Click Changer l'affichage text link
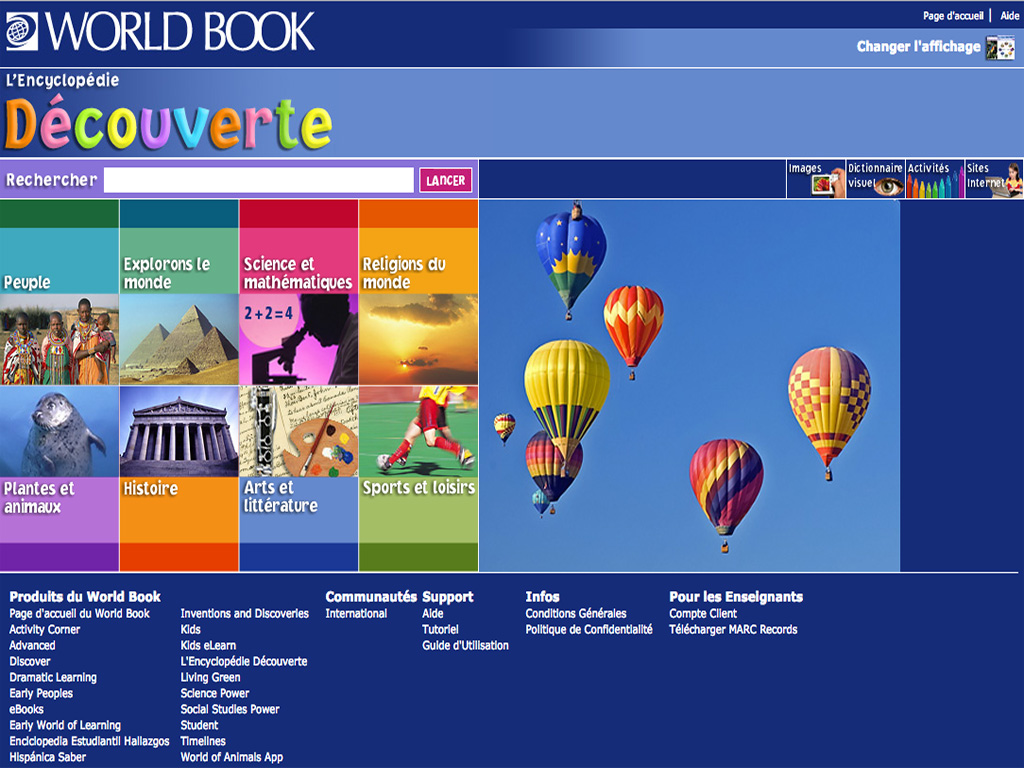Screen dimensions: 1024x768 pyautogui.click(x=918, y=46)
